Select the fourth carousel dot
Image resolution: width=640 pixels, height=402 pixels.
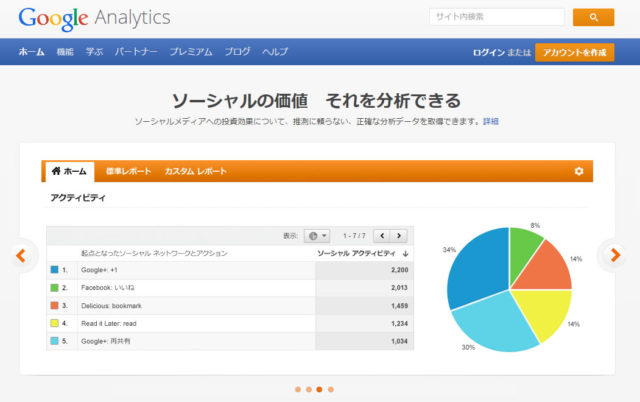click(331, 389)
